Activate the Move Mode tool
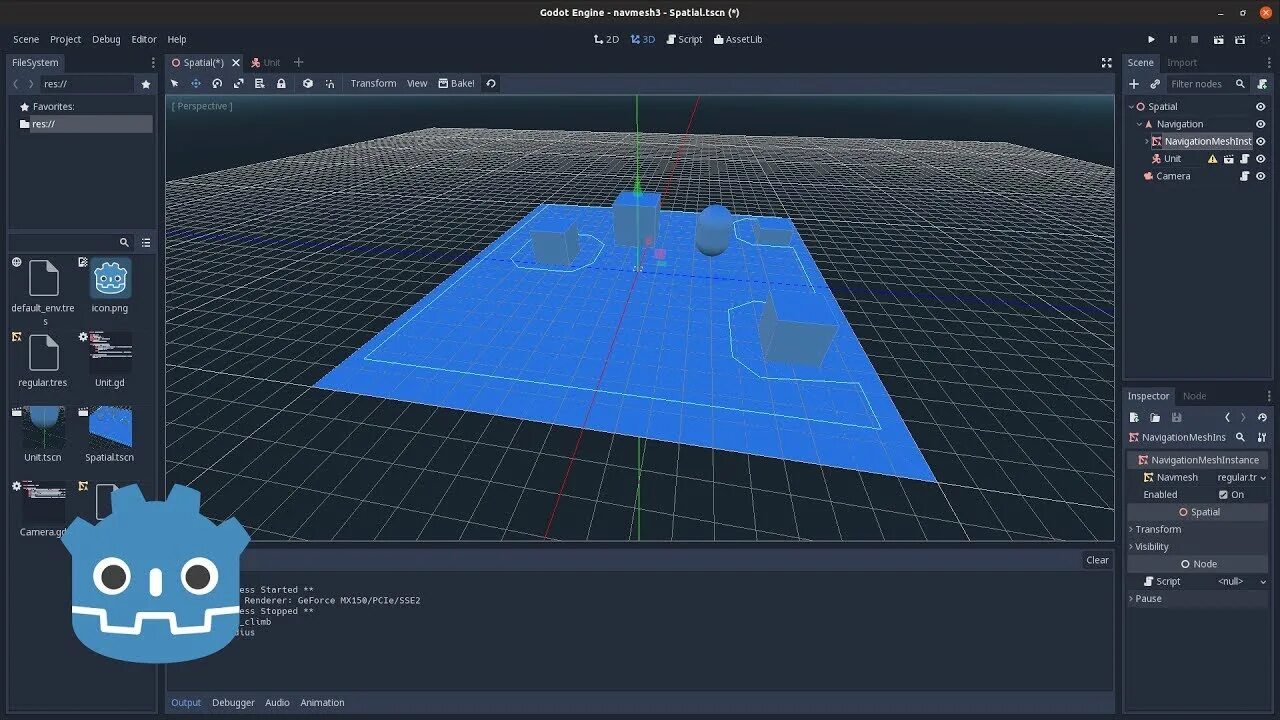The image size is (1280, 720). coord(196,83)
